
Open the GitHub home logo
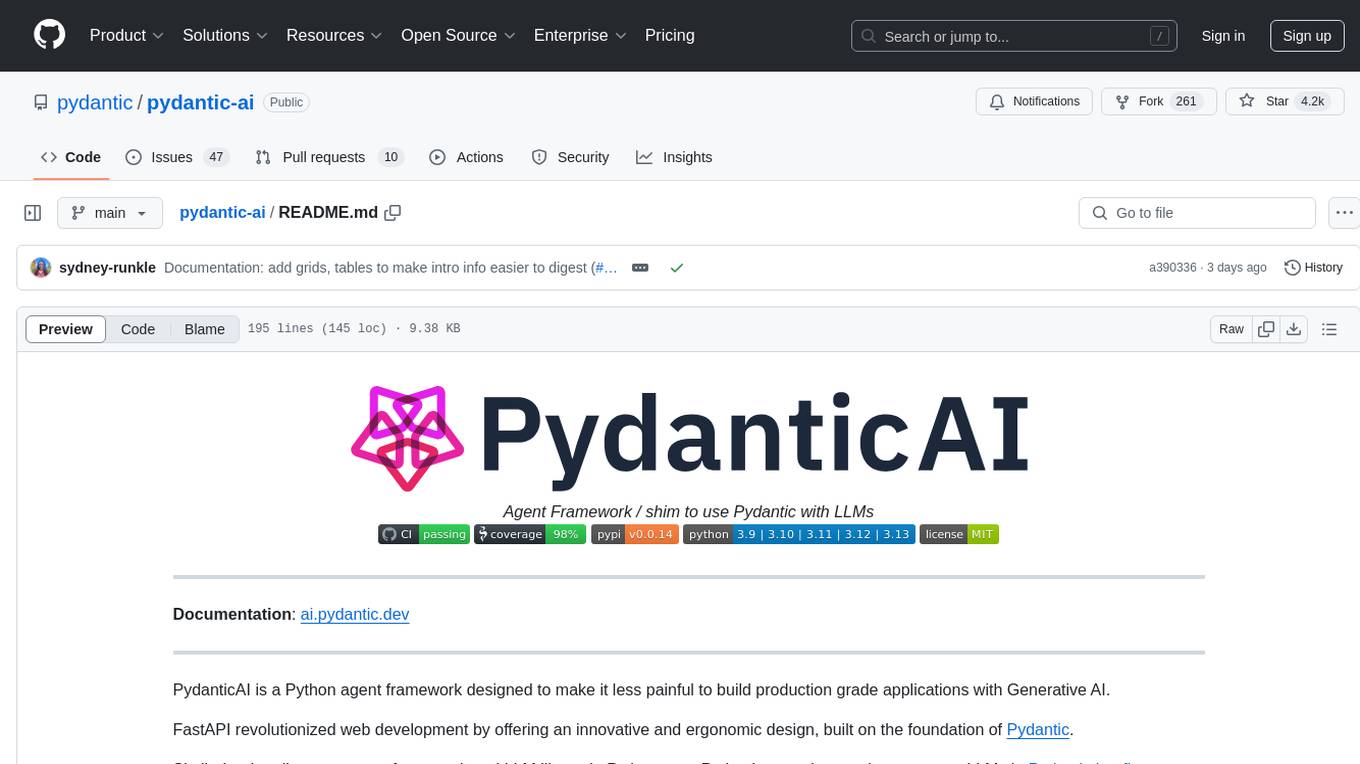pyautogui.click(x=50, y=35)
